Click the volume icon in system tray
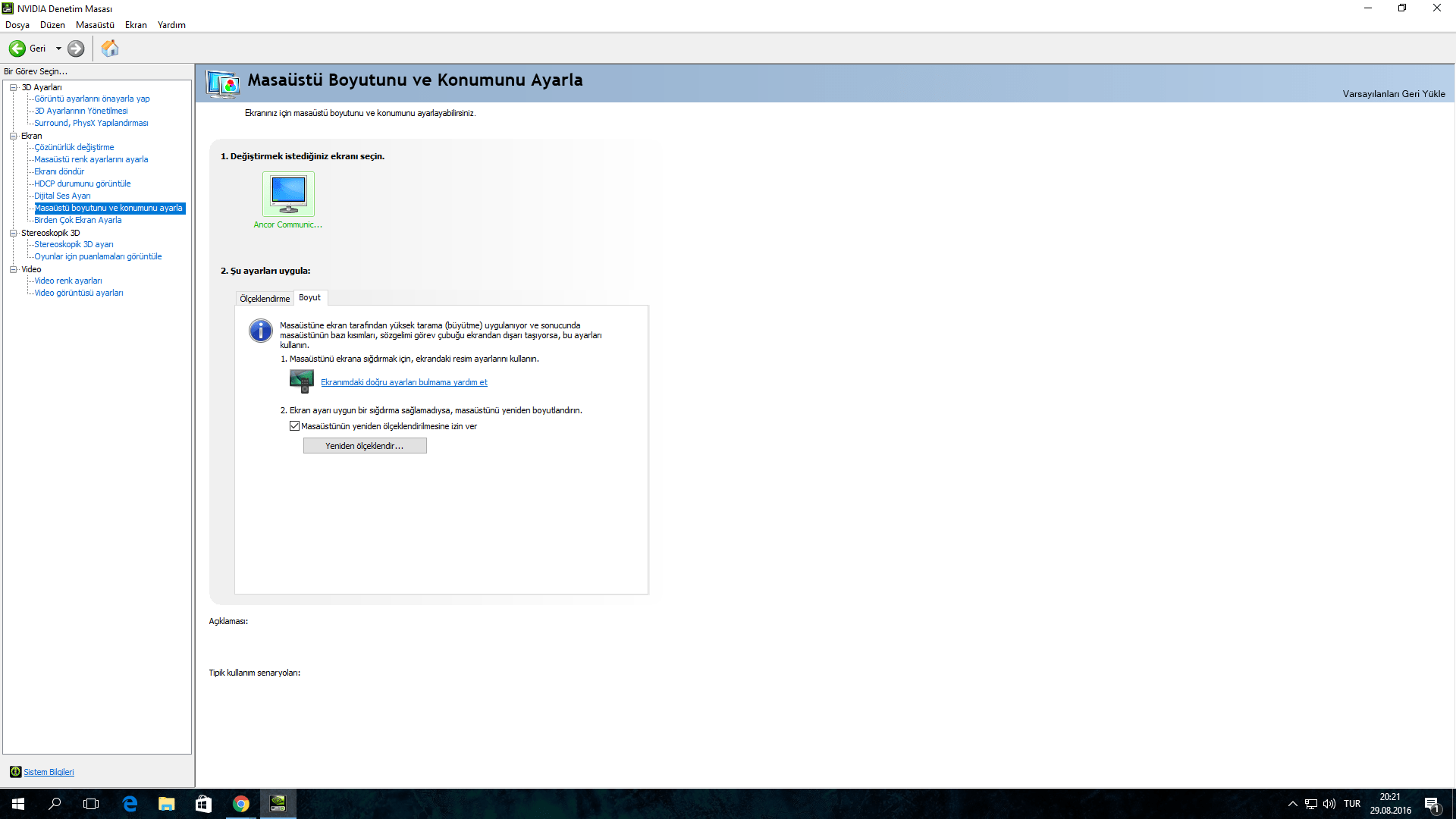Screen dimensions: 1456x819 1329,804
